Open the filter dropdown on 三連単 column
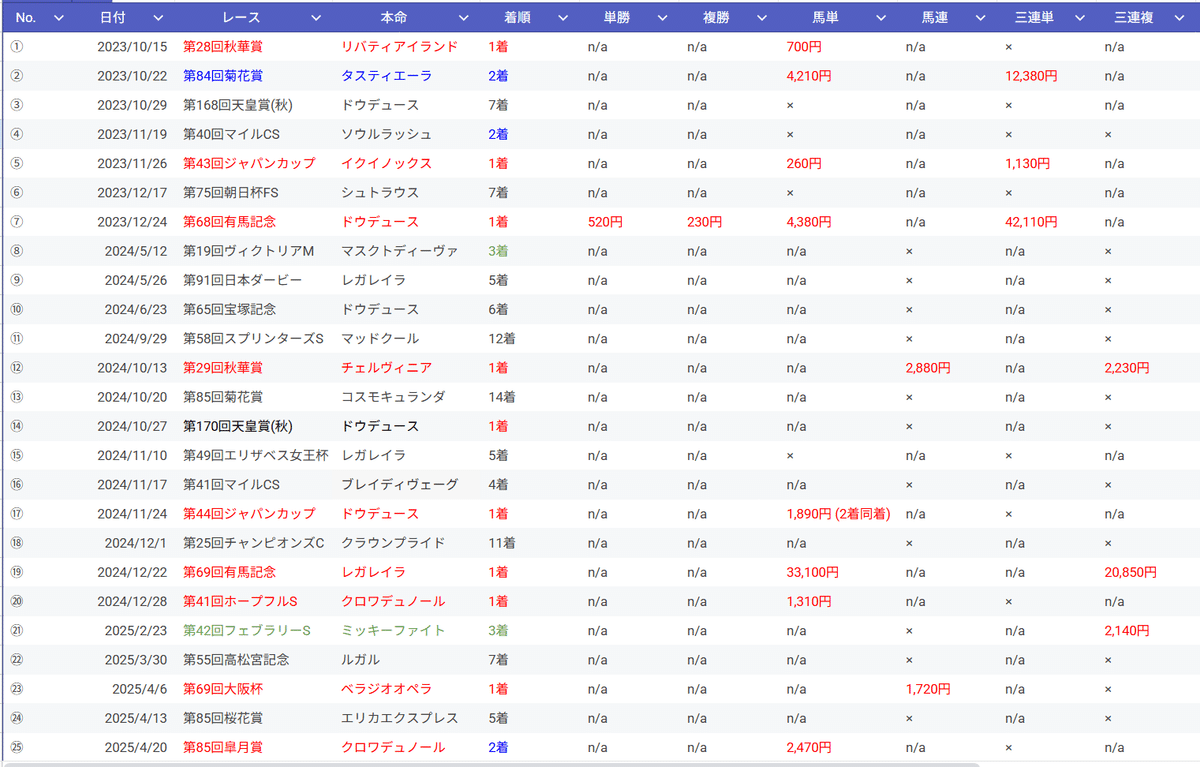This screenshot has height=767, width=1200. click(x=1079, y=17)
